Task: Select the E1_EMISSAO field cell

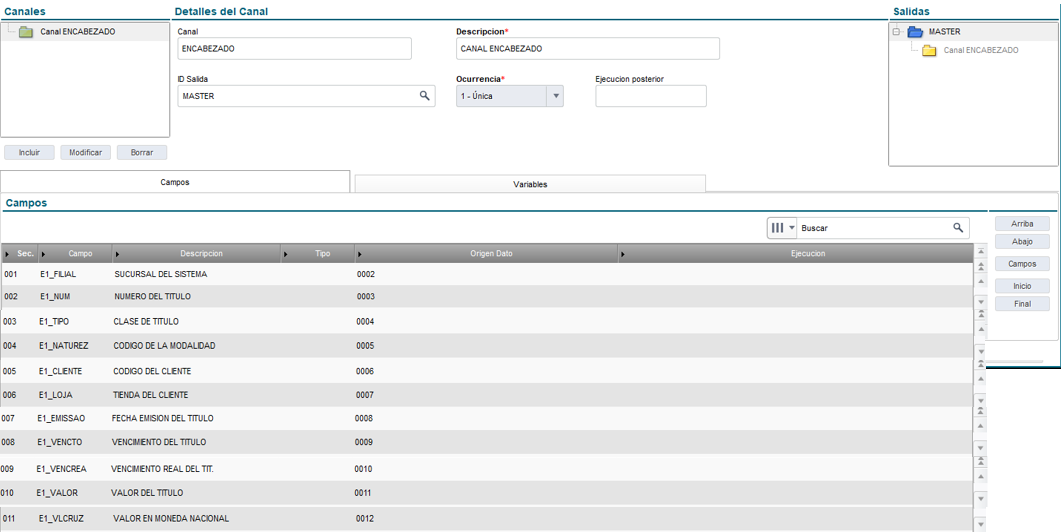Action: click(61, 418)
